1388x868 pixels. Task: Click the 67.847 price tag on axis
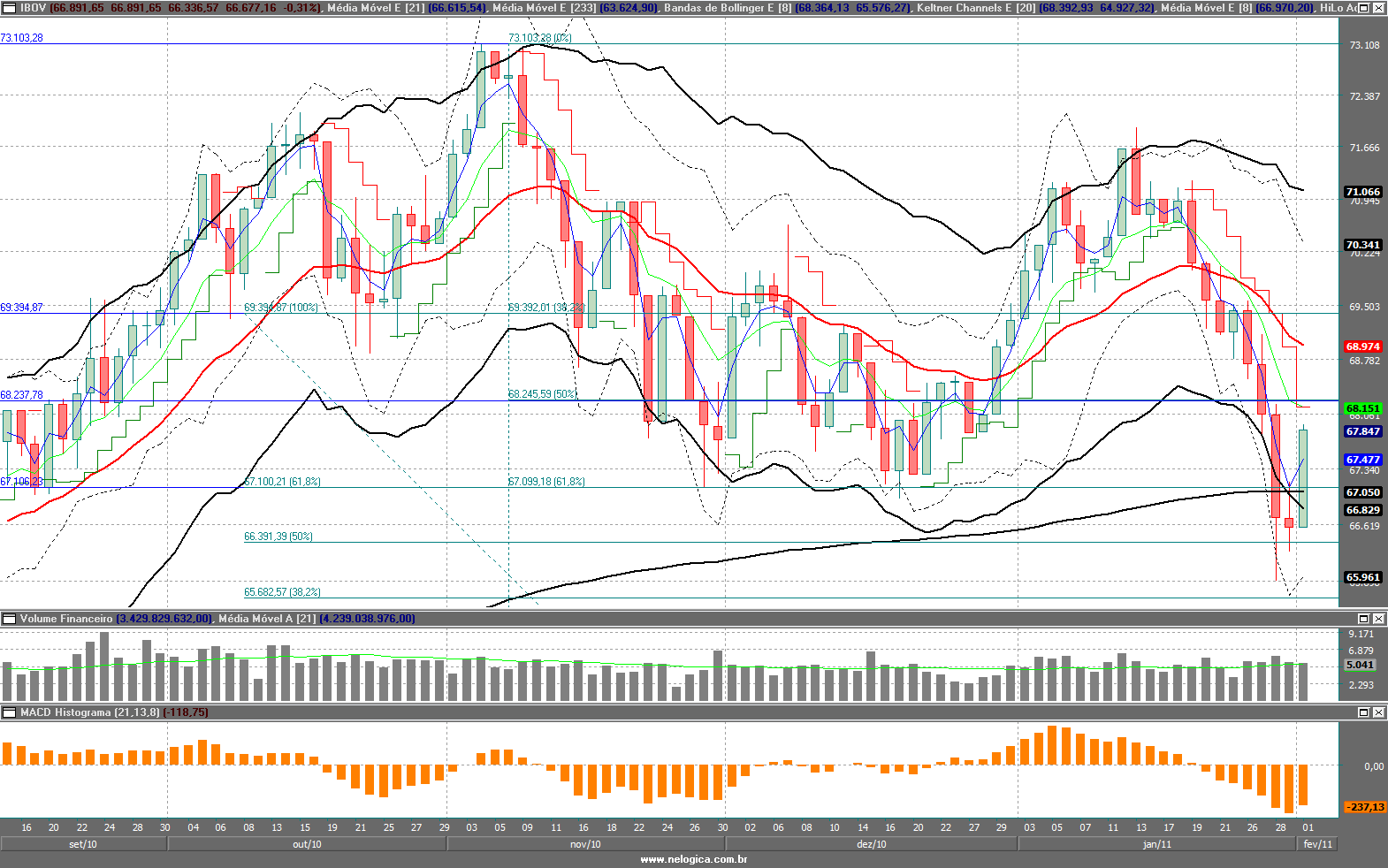pyautogui.click(x=1362, y=431)
